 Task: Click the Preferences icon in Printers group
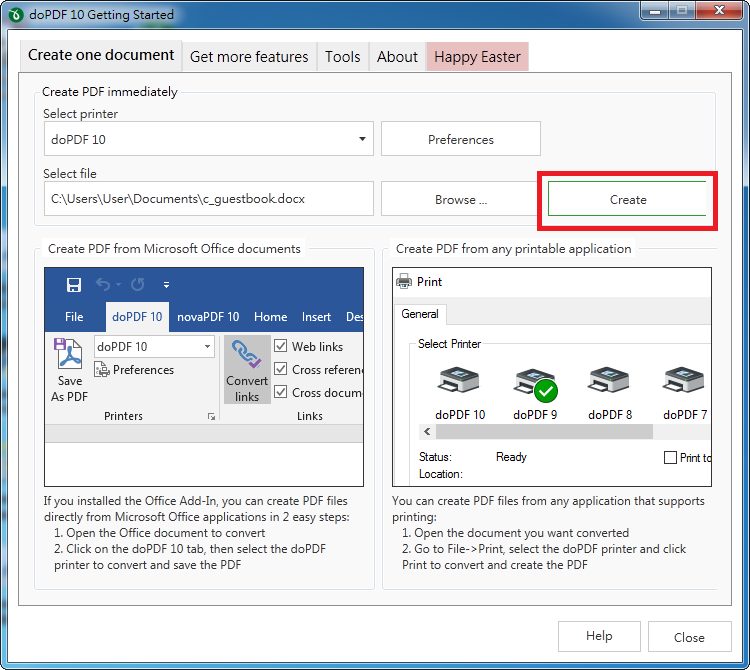102,370
